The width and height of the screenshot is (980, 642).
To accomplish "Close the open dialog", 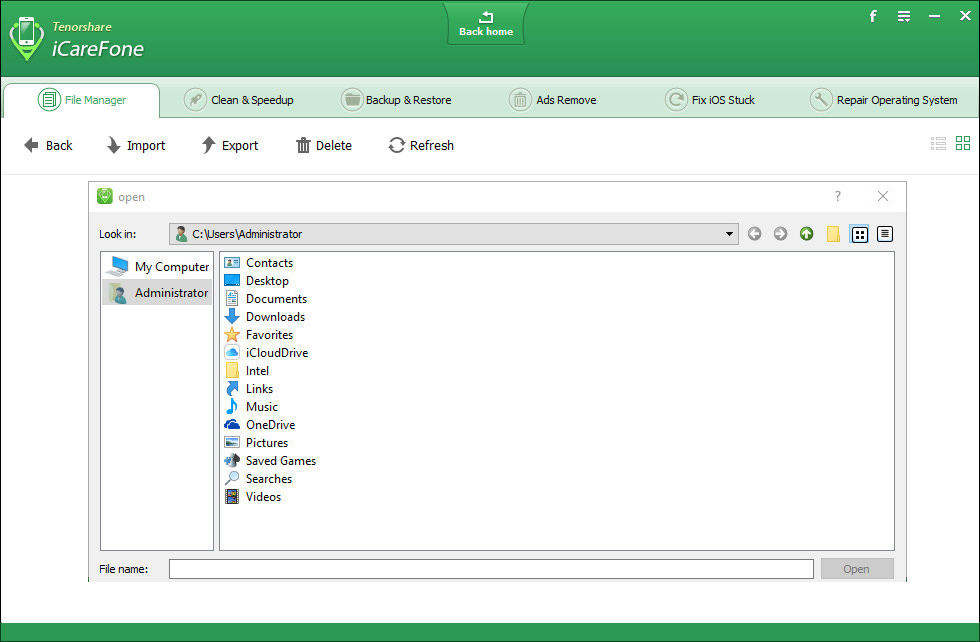I will [x=882, y=196].
